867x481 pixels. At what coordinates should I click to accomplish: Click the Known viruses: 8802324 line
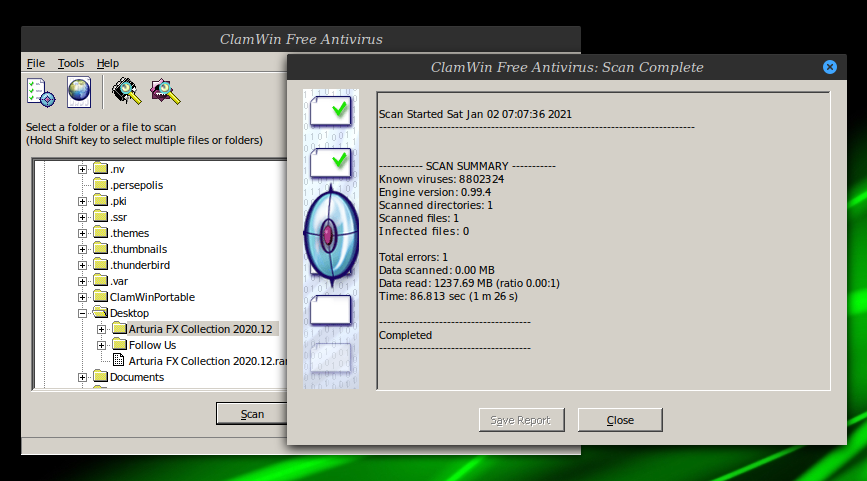click(x=441, y=179)
